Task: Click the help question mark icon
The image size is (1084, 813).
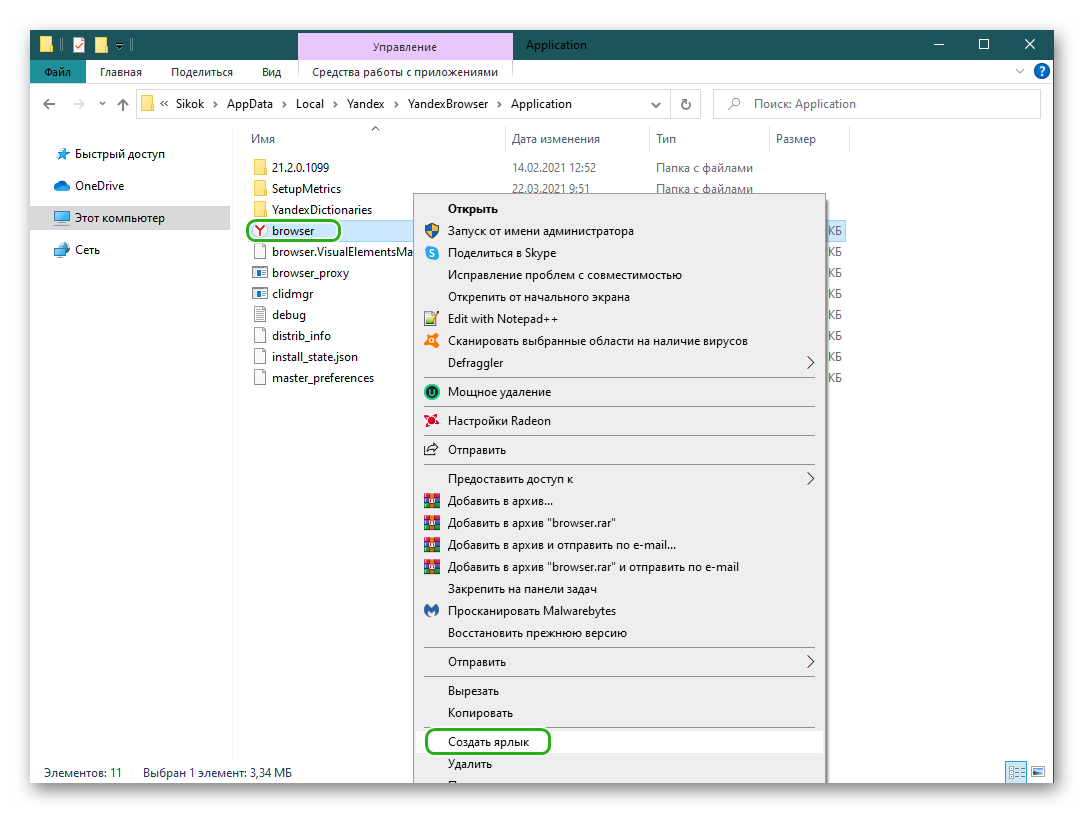Action: click(1041, 72)
